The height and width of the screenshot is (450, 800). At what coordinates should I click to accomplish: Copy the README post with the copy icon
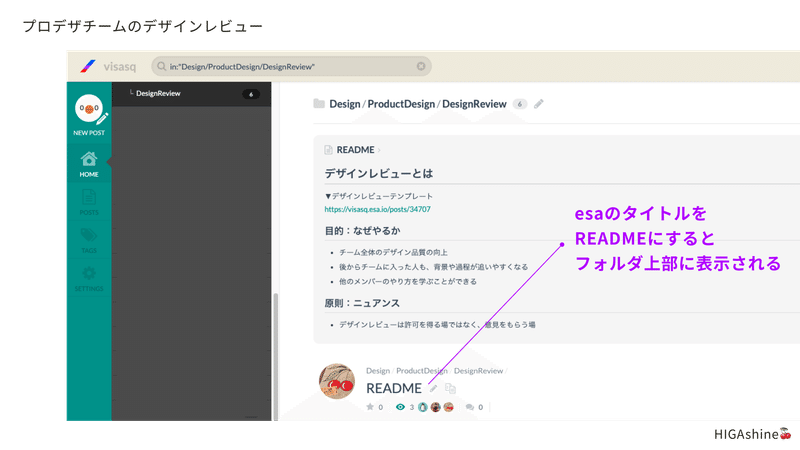[450, 389]
